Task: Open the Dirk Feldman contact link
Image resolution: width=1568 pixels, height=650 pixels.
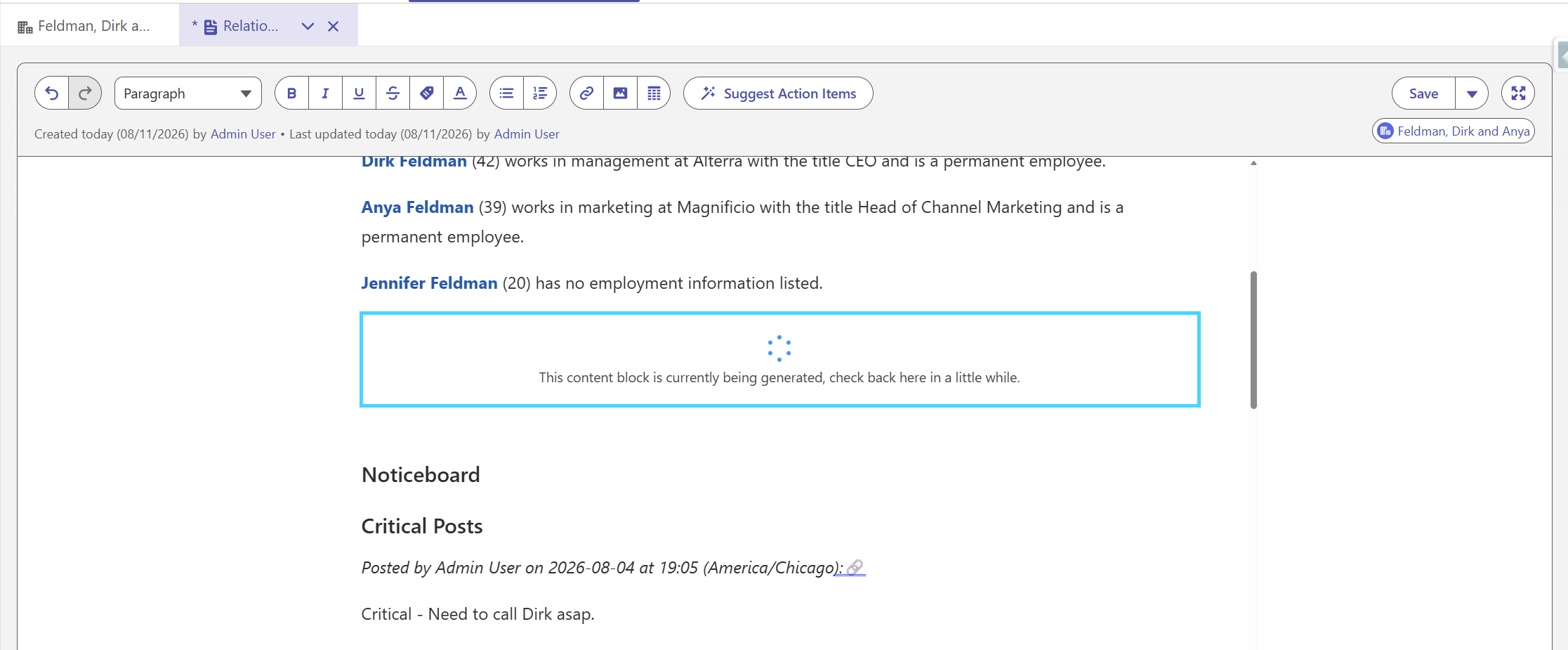Action: pyautogui.click(x=414, y=162)
